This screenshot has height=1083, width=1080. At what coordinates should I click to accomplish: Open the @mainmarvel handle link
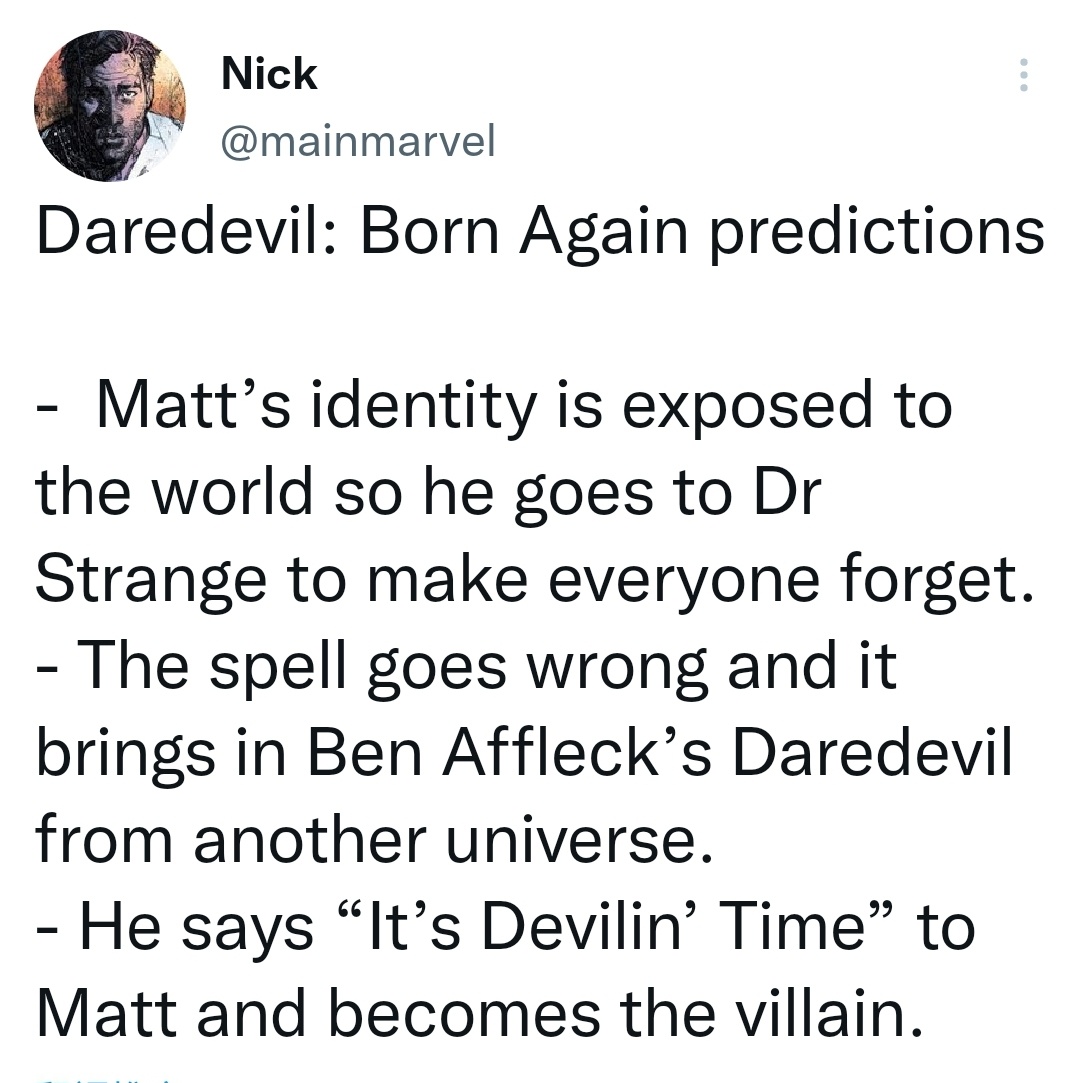pyautogui.click(x=358, y=141)
